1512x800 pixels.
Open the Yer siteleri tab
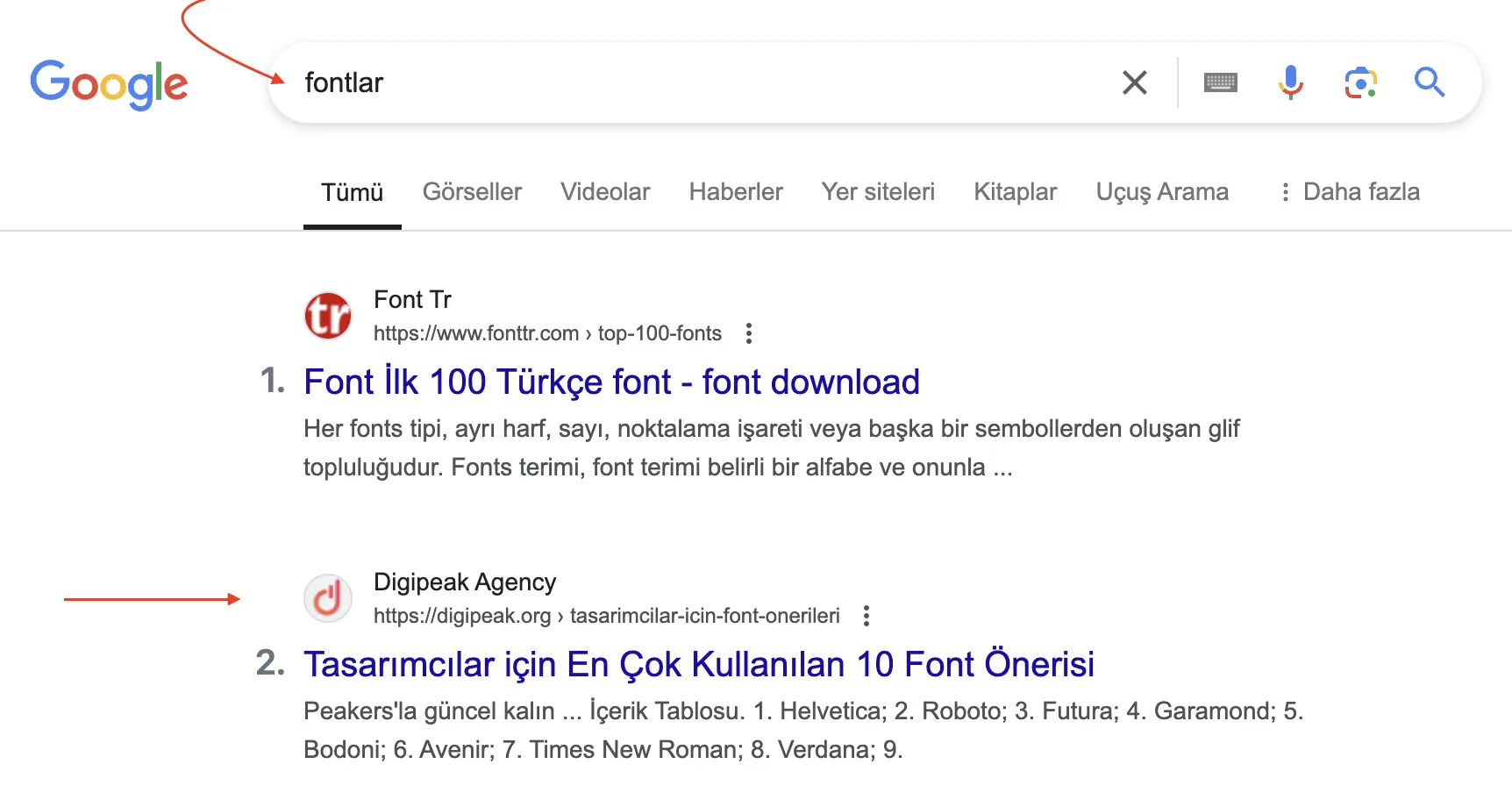tap(878, 192)
